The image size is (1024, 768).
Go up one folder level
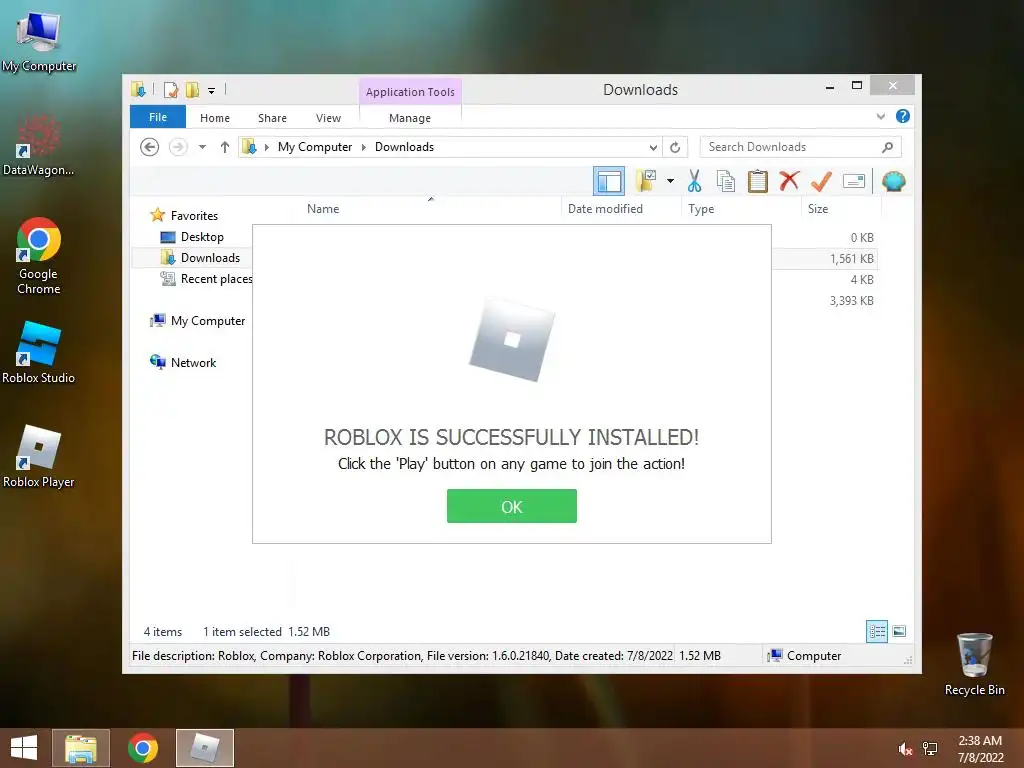tap(225, 147)
